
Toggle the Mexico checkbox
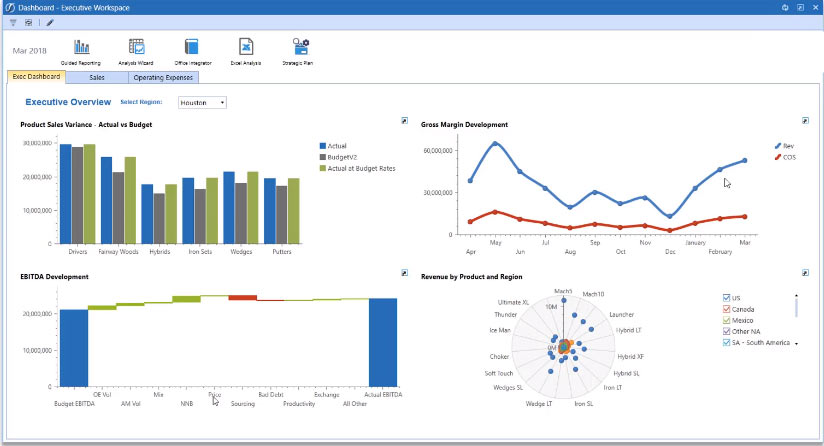(726, 320)
